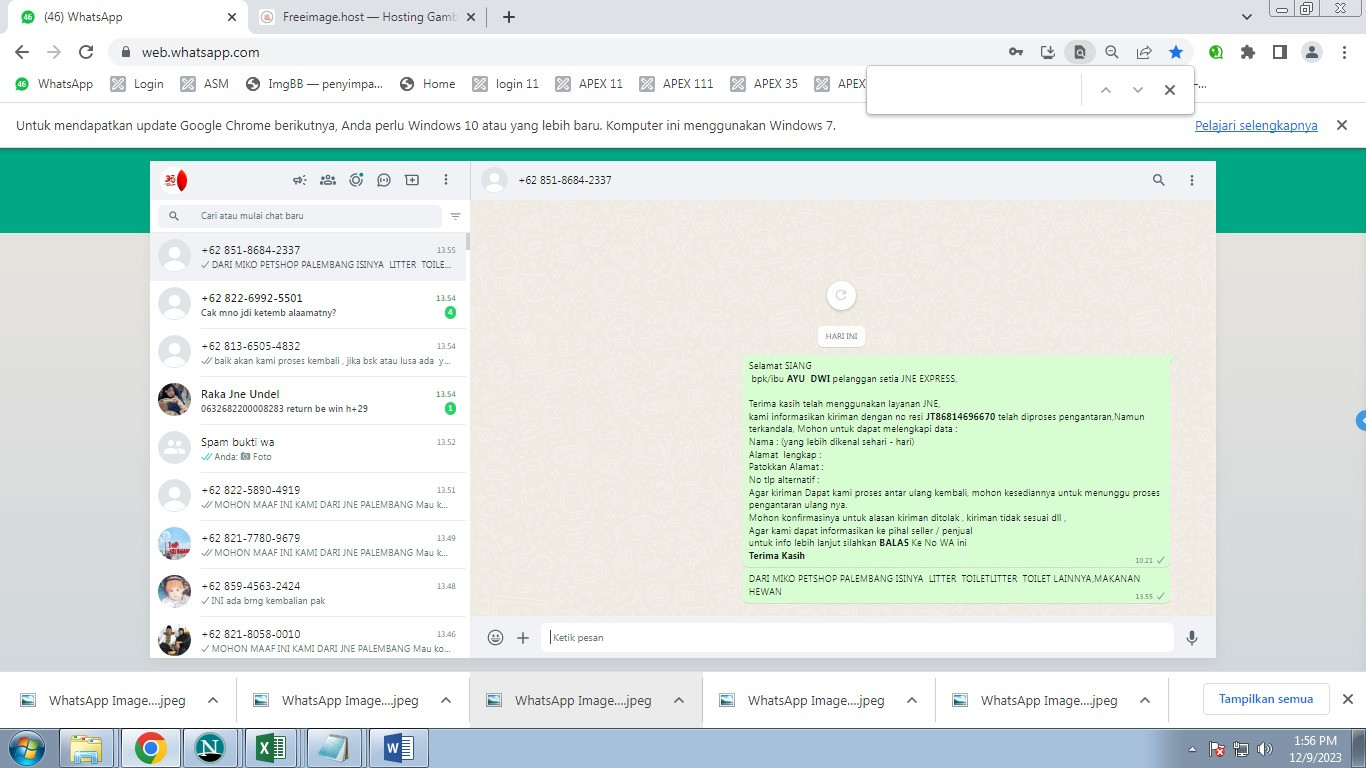
Task: Open the 'login 11' bookmark
Action: [506, 84]
